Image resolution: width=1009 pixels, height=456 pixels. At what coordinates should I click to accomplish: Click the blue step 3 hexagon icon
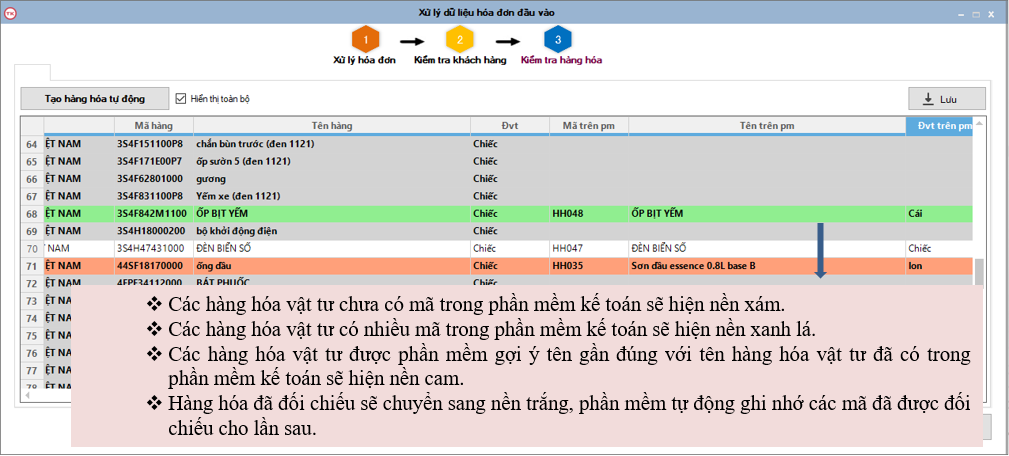click(558, 40)
